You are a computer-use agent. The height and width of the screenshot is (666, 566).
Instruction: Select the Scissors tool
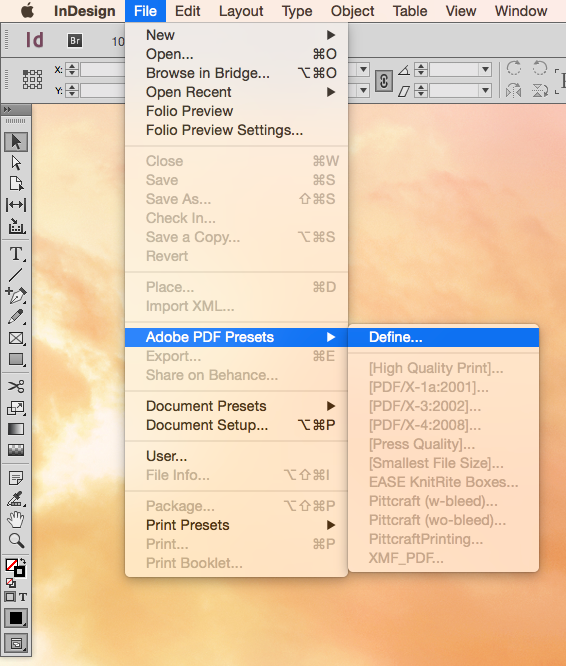(16, 387)
